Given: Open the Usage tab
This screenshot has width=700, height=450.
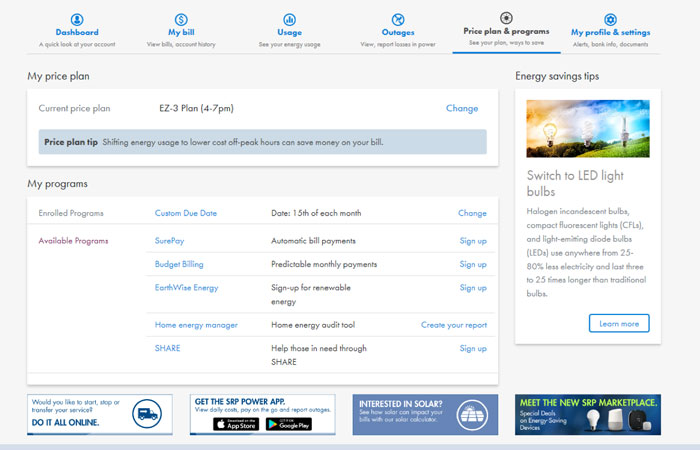Looking at the screenshot, I should (x=289, y=33).
